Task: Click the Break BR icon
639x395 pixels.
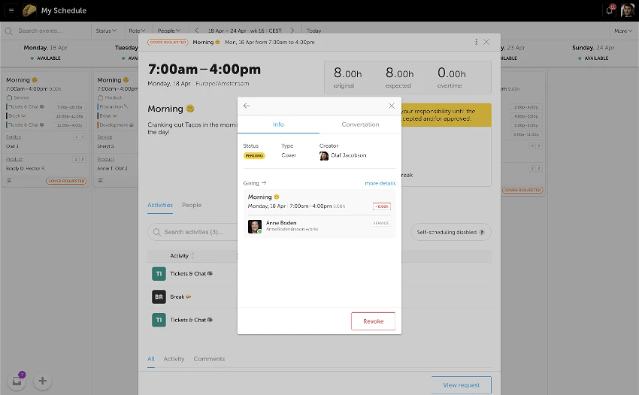Action: click(159, 297)
